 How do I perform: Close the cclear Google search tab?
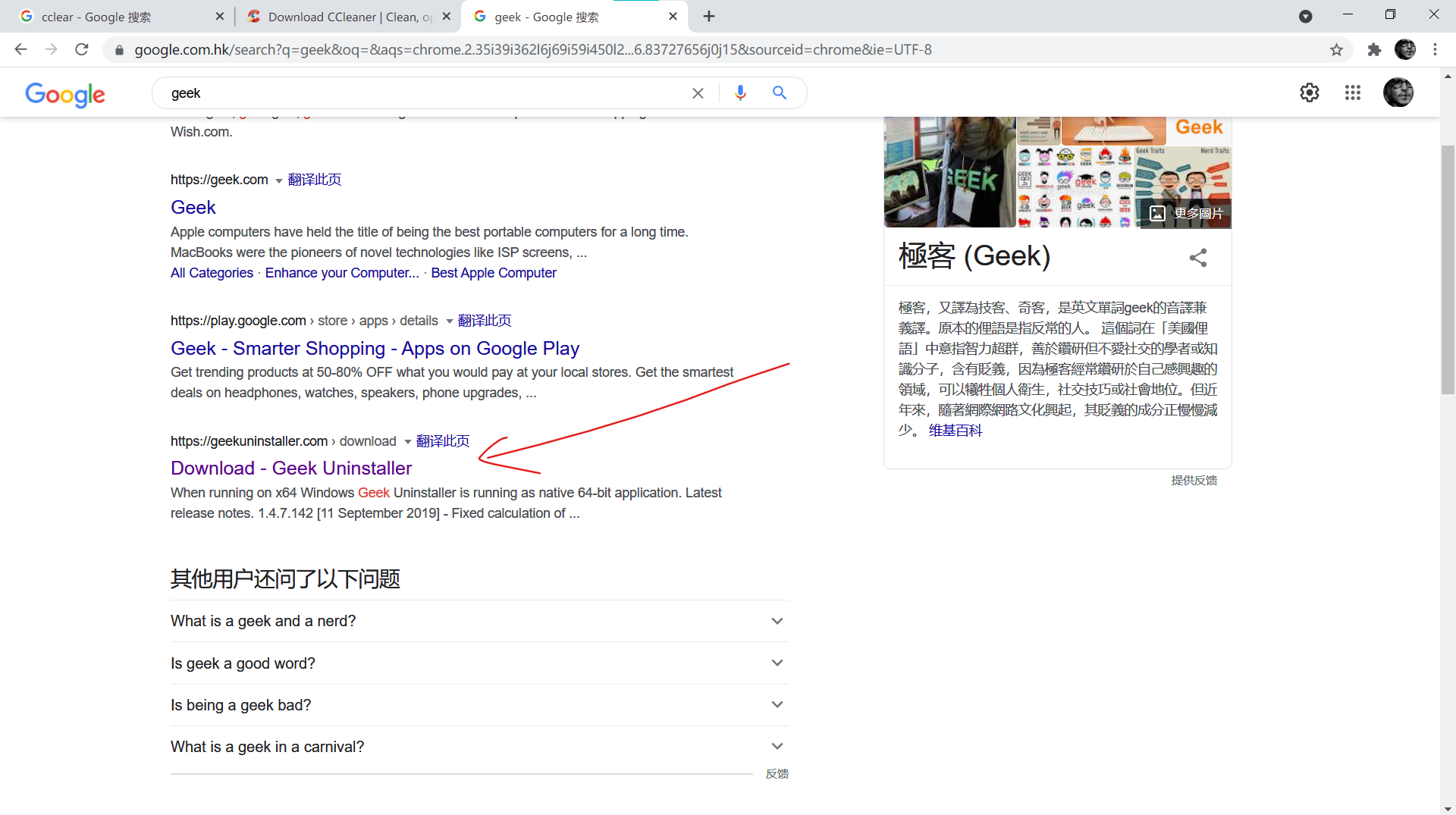[x=220, y=17]
